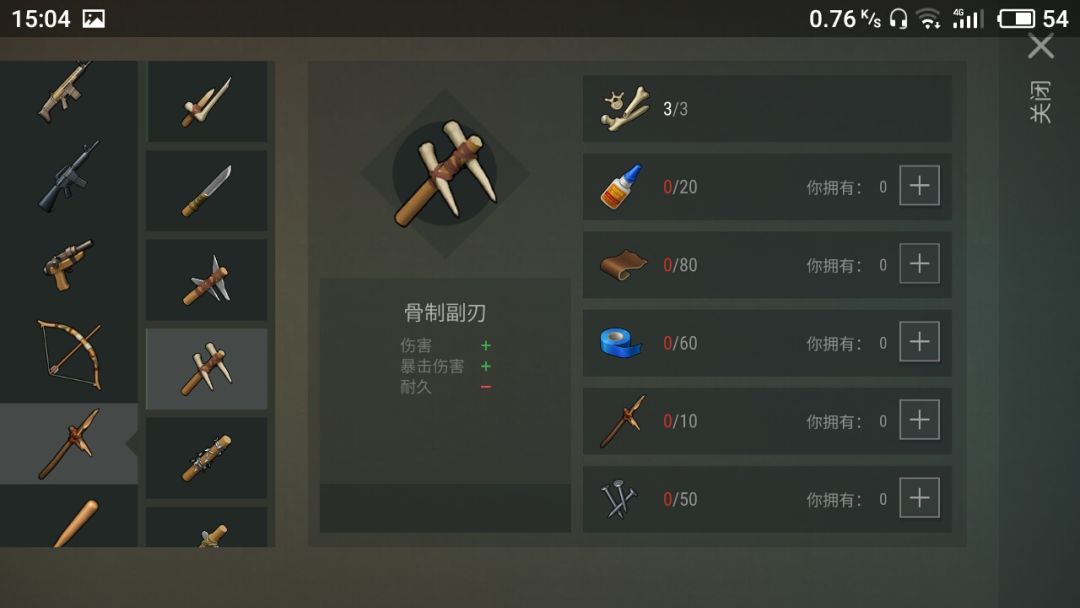Add blue duct tape with plus button
The height and width of the screenshot is (608, 1080).
pyautogui.click(x=920, y=342)
